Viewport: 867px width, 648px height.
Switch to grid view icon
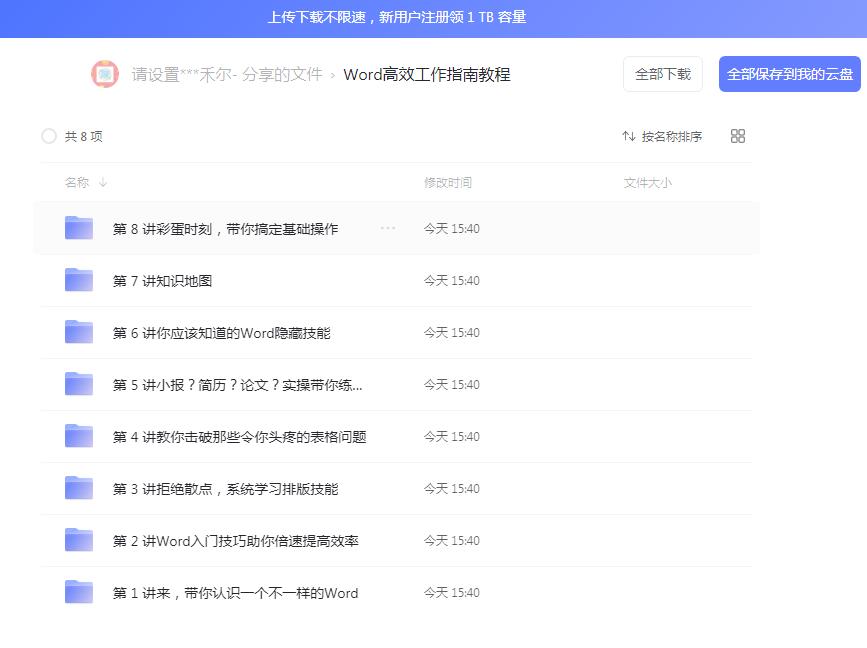738,136
